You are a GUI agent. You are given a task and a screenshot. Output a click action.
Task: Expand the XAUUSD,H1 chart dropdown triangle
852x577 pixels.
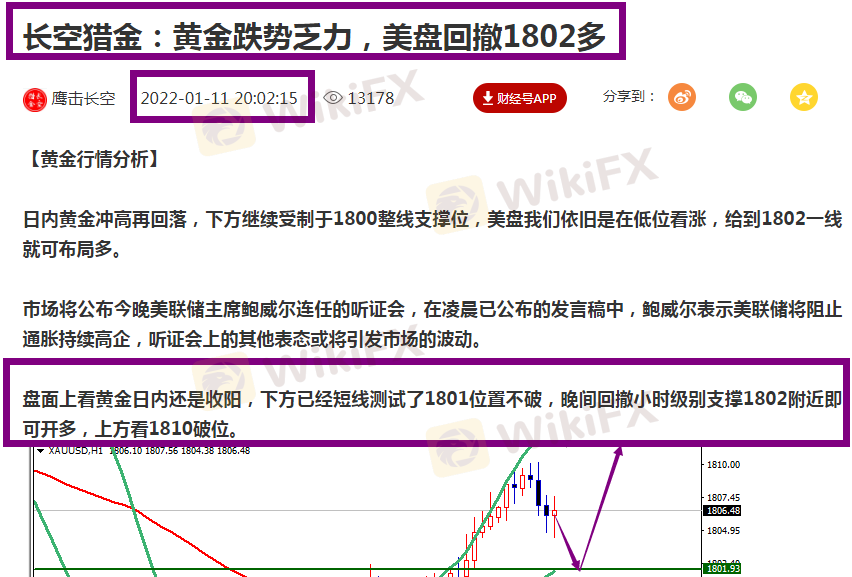pos(41,451)
